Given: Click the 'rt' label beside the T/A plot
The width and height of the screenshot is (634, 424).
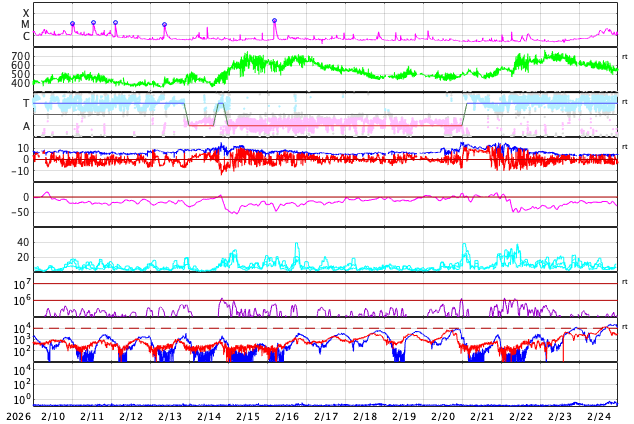Looking at the screenshot, I should pyautogui.click(x=624, y=102).
